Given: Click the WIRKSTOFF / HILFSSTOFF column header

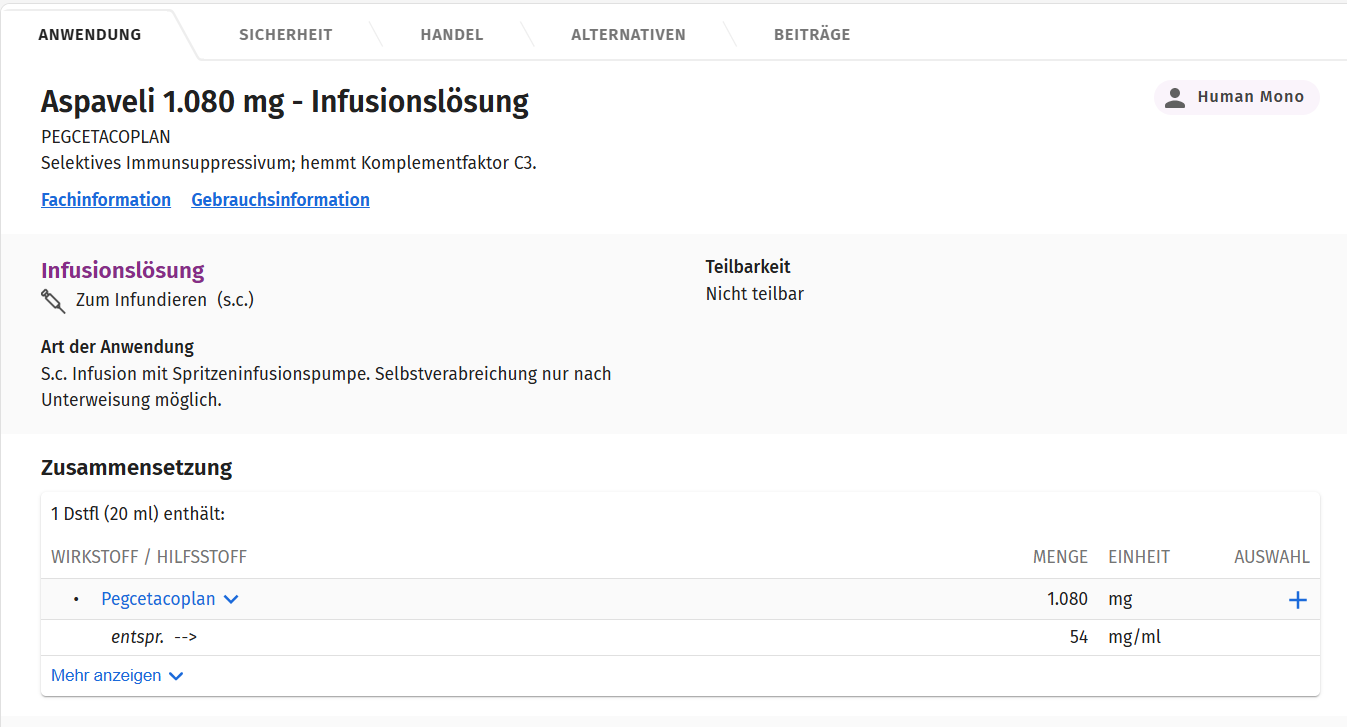Looking at the screenshot, I should click(149, 557).
